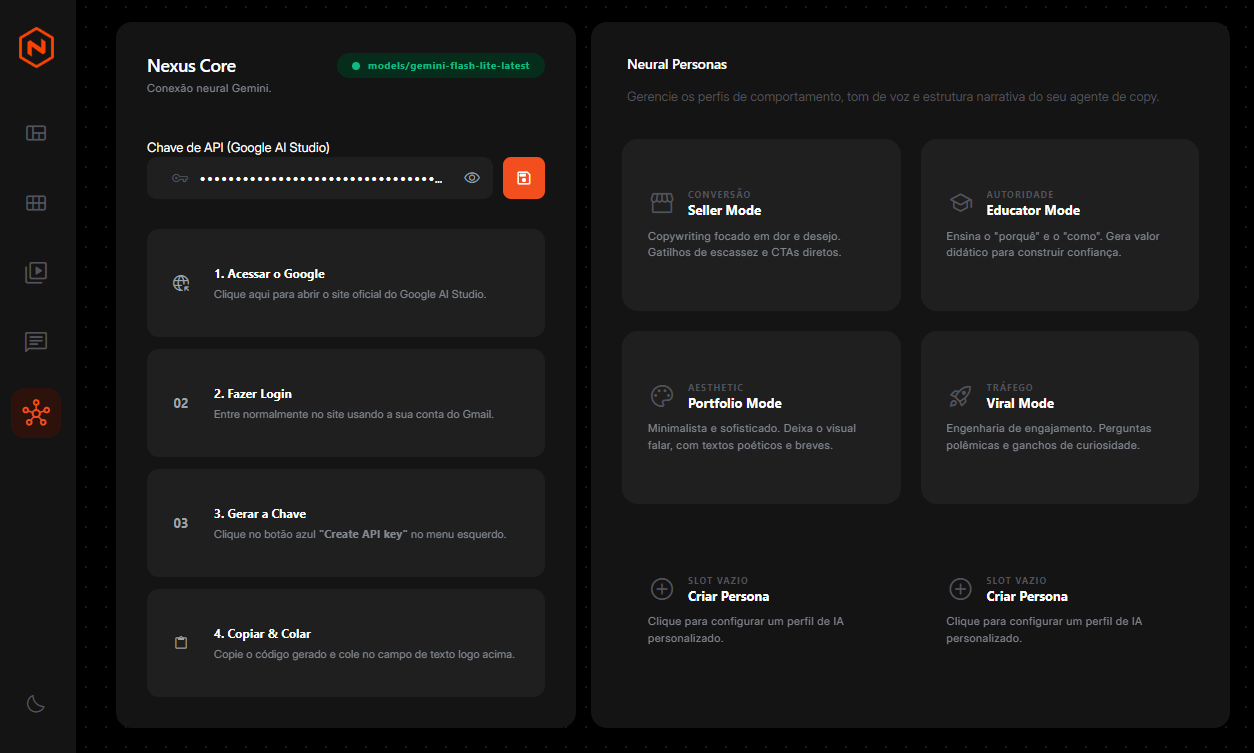Screen dimensions: 1254x753
Task: Open the "1. Acessar o Google" step
Action: point(346,283)
